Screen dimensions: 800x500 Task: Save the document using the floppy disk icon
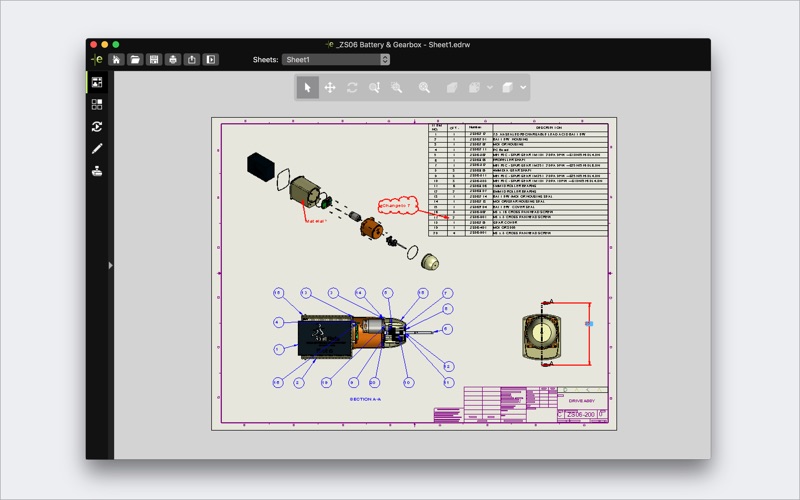point(154,60)
